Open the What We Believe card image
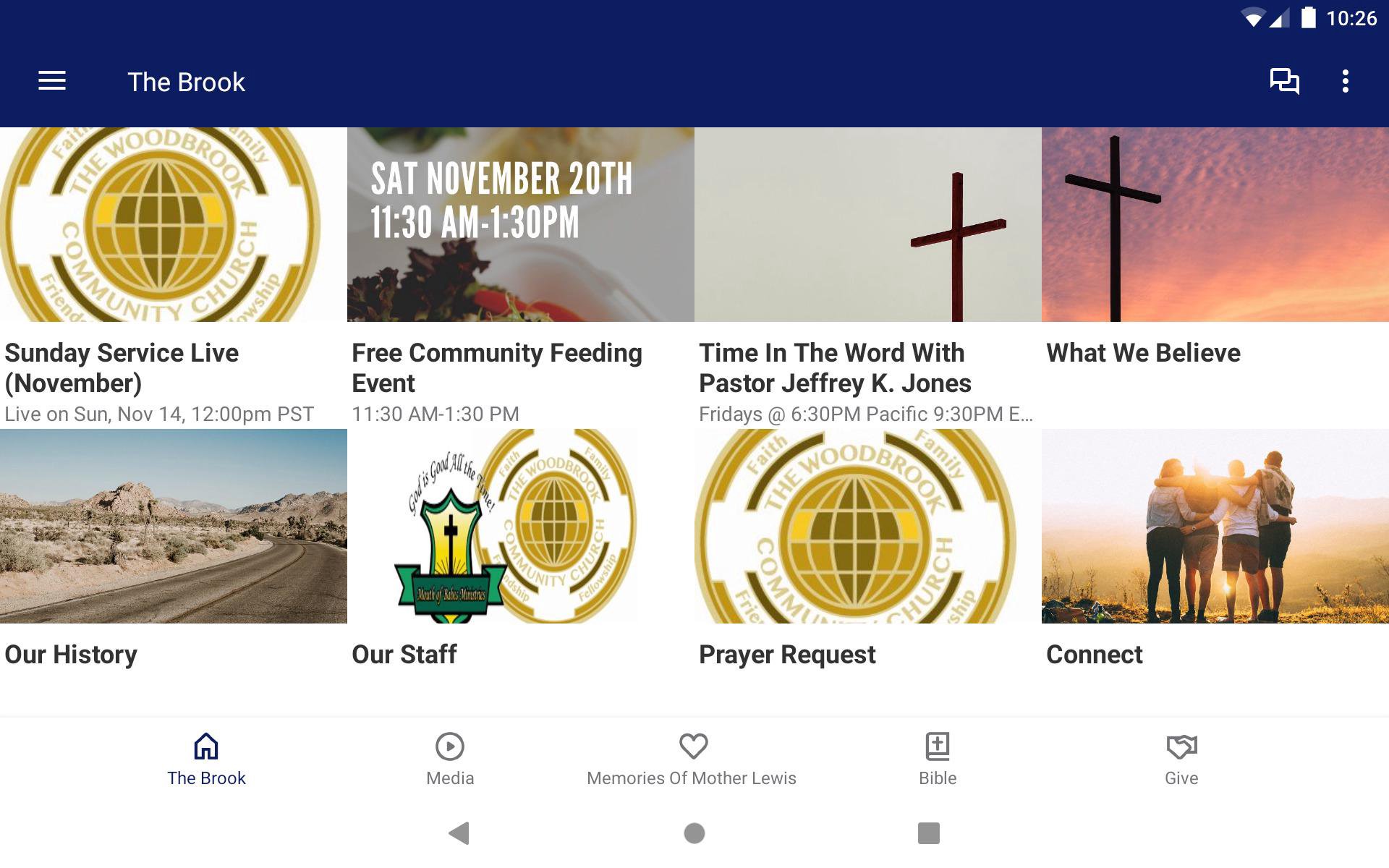This screenshot has height=868, width=1389. 1215,225
